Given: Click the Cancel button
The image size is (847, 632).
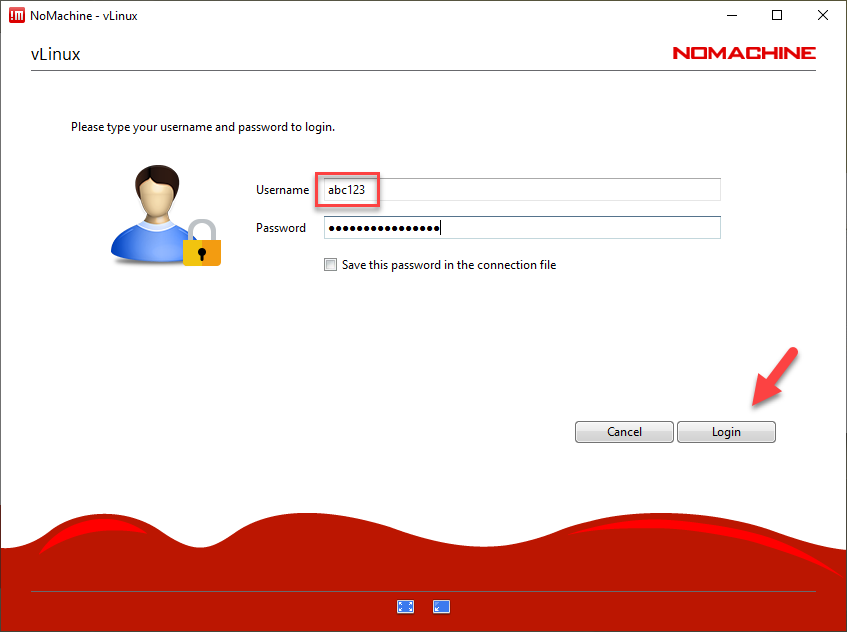Looking at the screenshot, I should pos(624,432).
